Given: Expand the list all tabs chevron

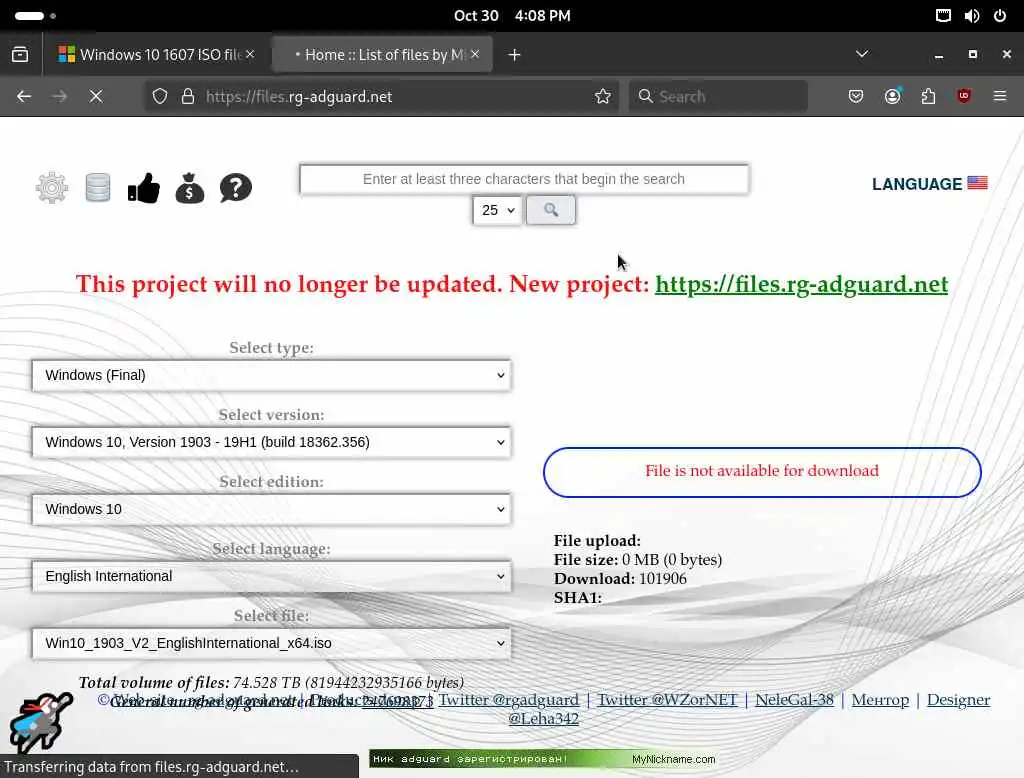Looking at the screenshot, I should click(862, 54).
